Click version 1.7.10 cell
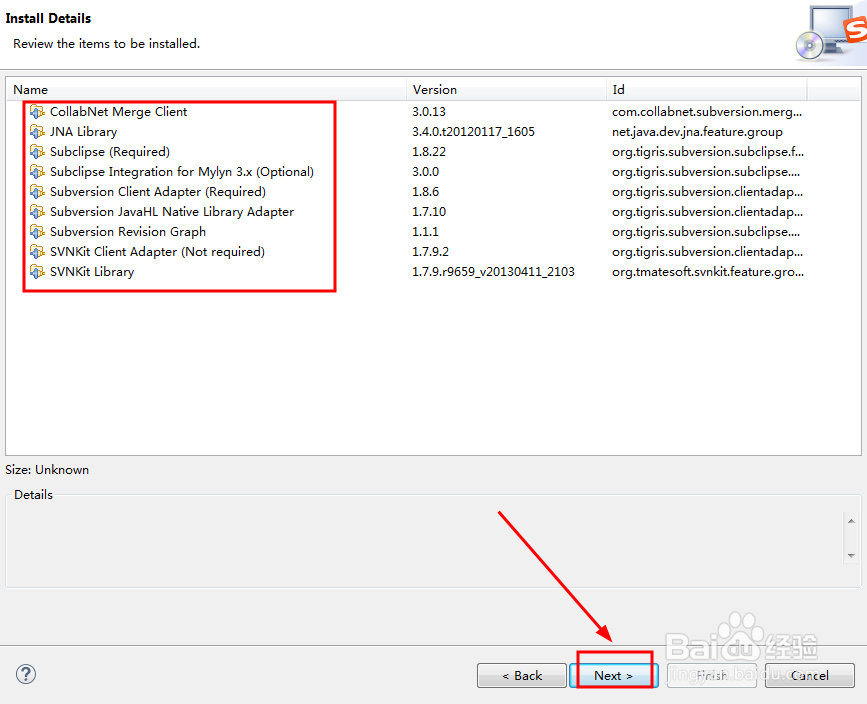Screen dimensions: 867x704 (x=429, y=212)
